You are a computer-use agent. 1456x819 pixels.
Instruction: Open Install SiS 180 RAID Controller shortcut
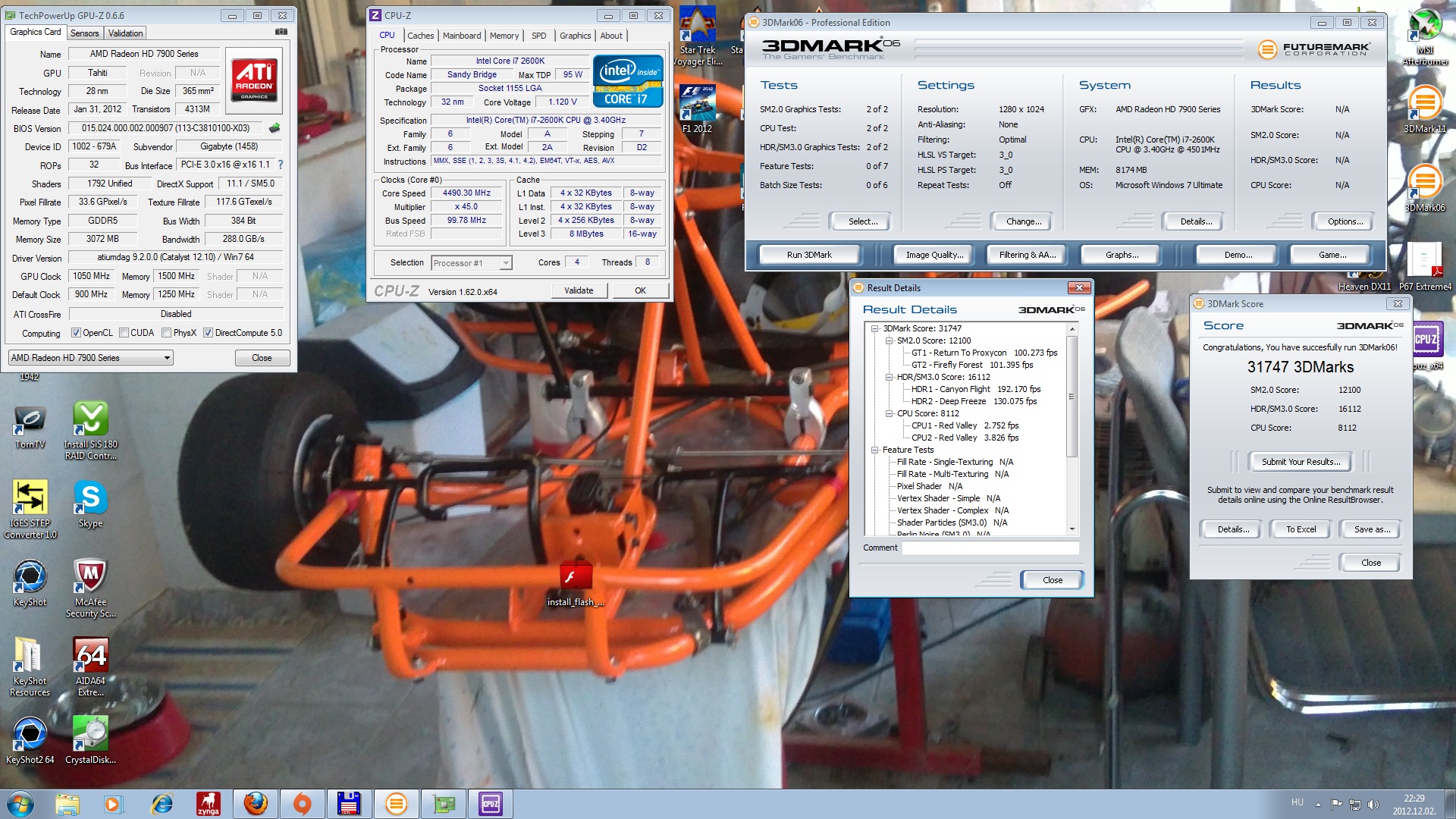90,430
